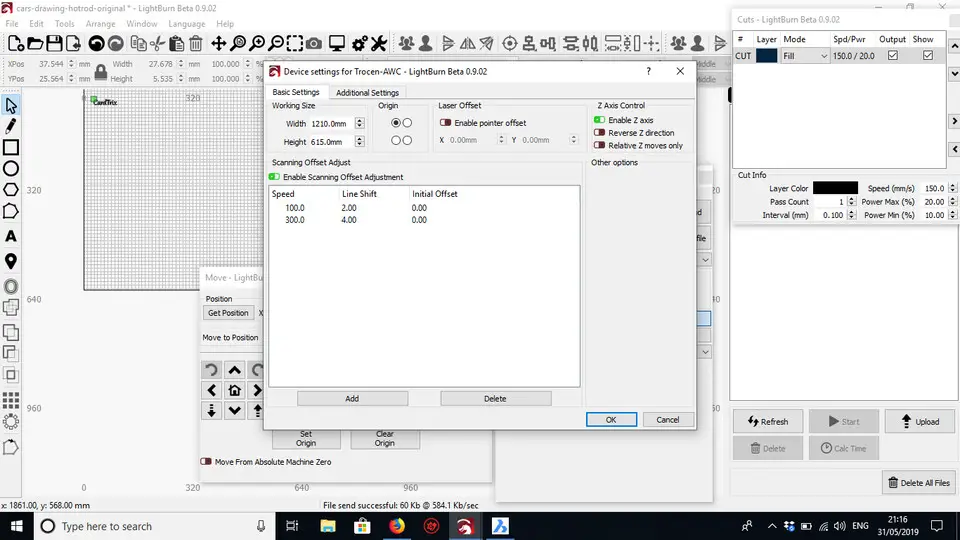
Task: Adjust Working Size Height spinner arrows
Action: click(359, 141)
